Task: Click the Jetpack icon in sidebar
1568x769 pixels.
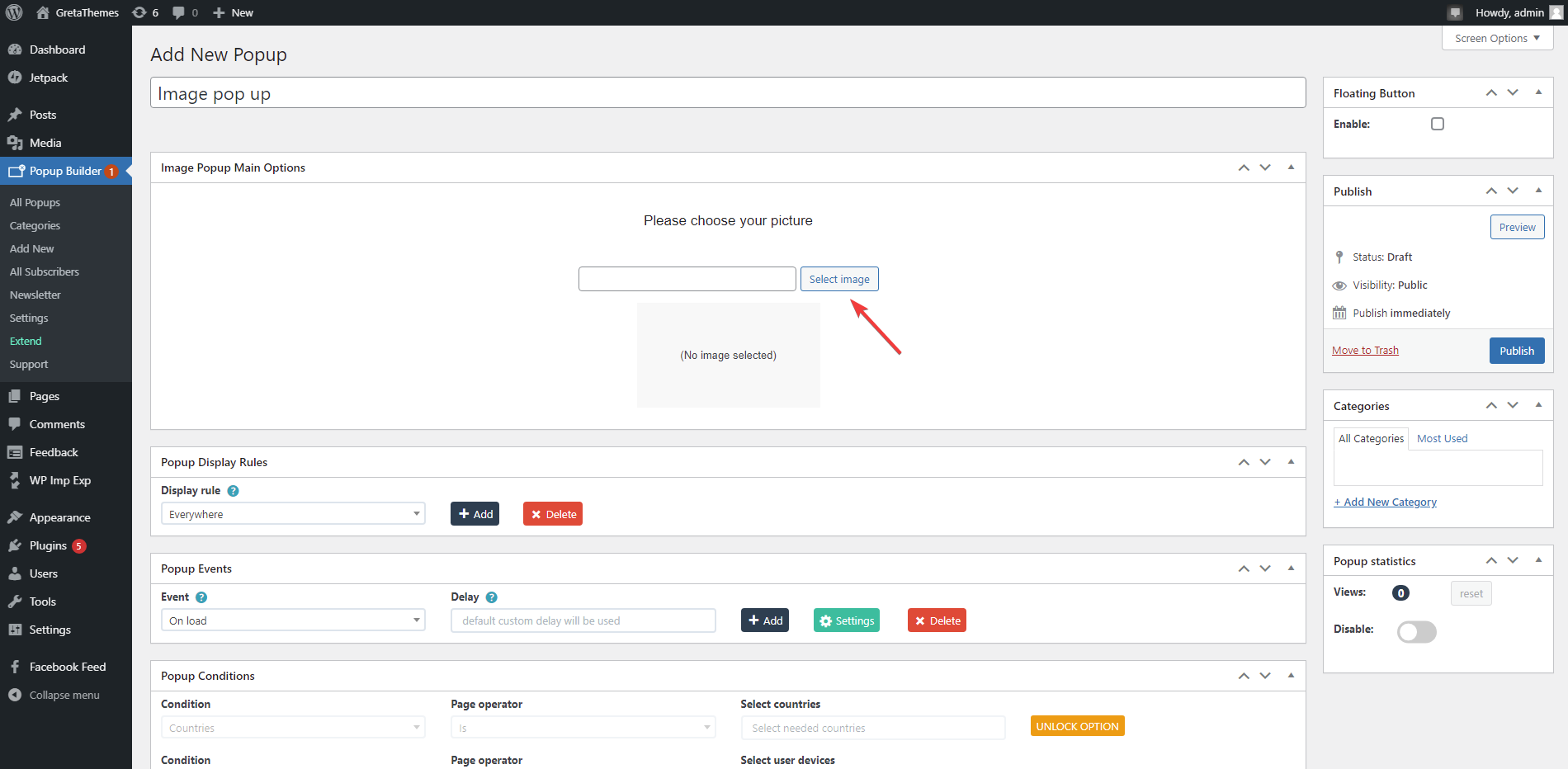Action: [x=15, y=78]
